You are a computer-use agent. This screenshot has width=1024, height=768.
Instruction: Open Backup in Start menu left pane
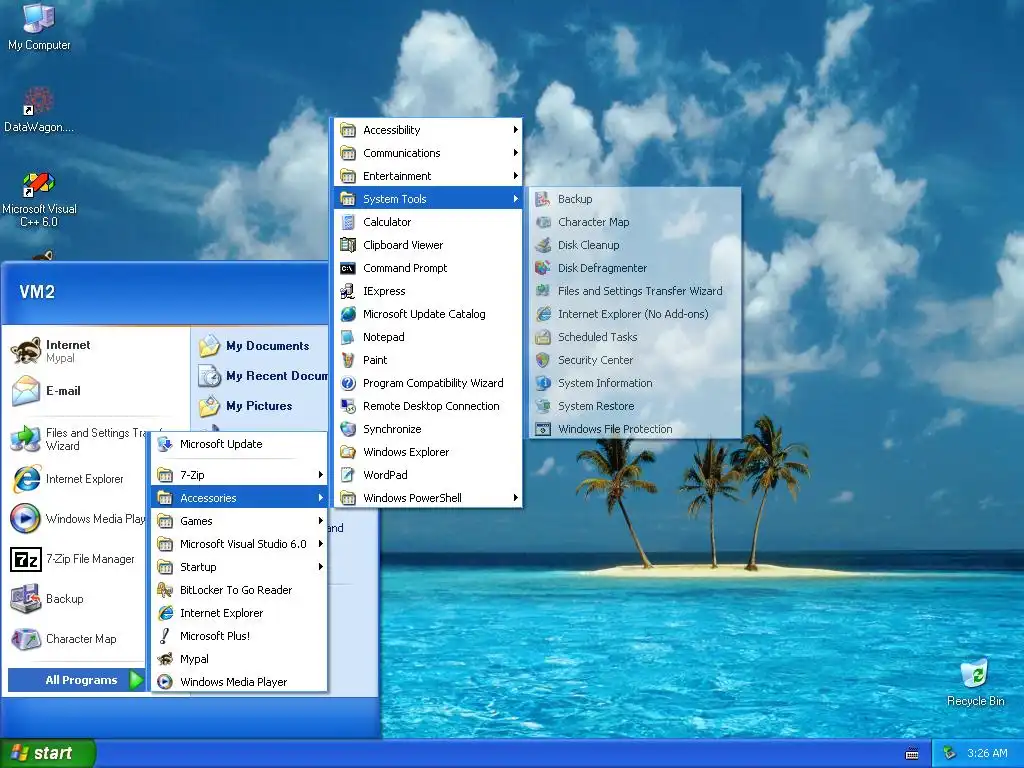tap(77, 599)
